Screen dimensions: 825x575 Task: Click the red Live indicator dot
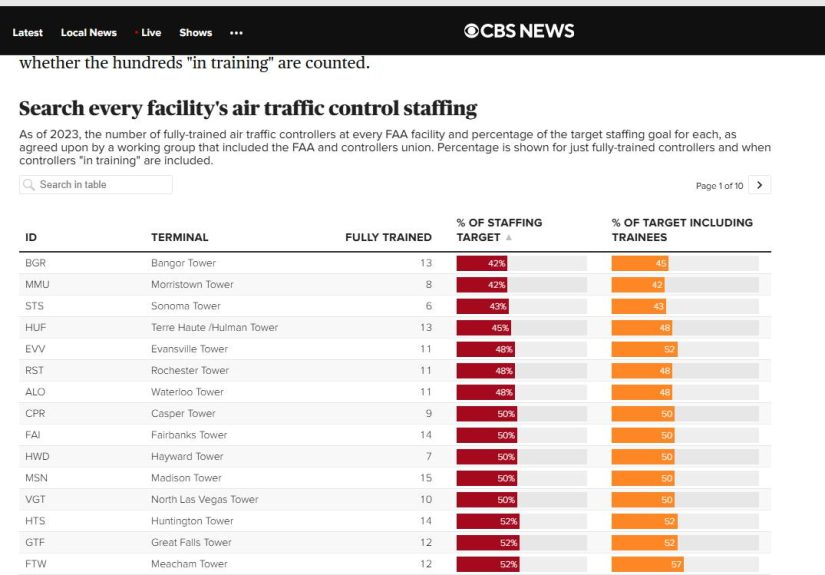[136, 33]
